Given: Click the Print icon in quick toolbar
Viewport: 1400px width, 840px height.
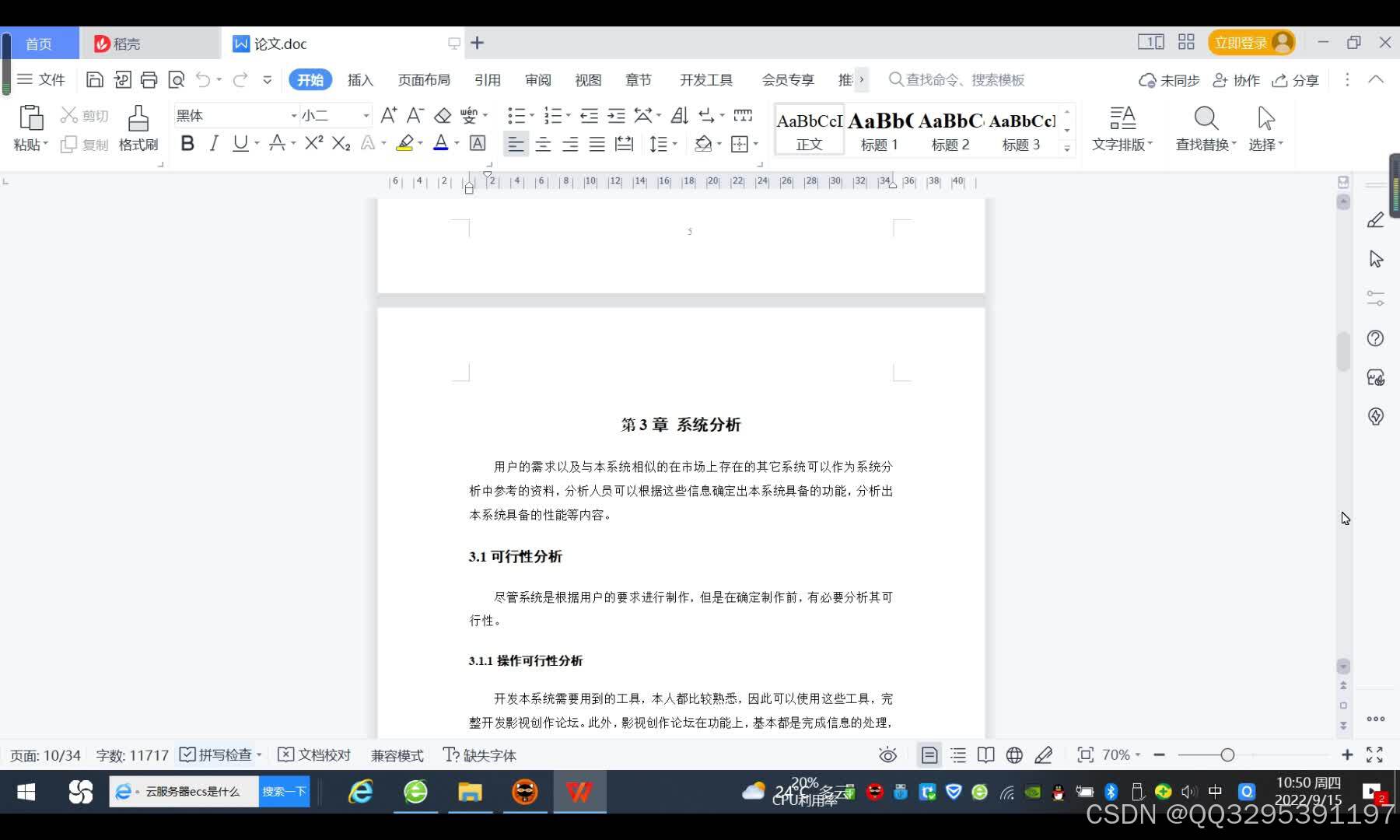Looking at the screenshot, I should tap(149, 79).
